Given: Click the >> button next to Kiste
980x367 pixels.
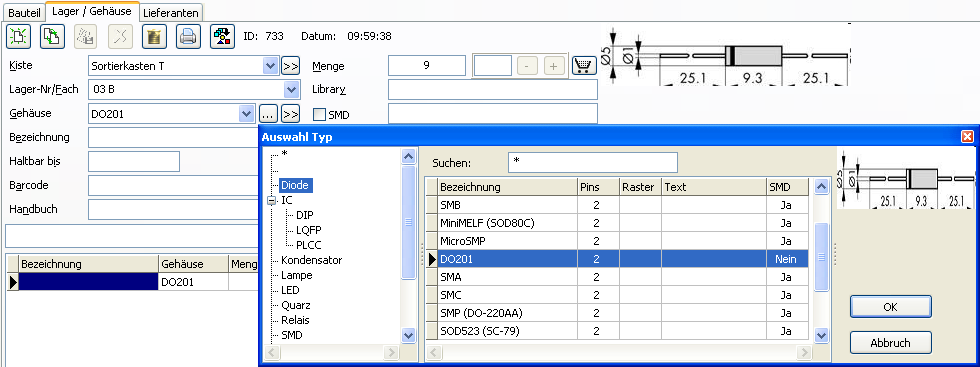Looking at the screenshot, I should pos(290,66).
